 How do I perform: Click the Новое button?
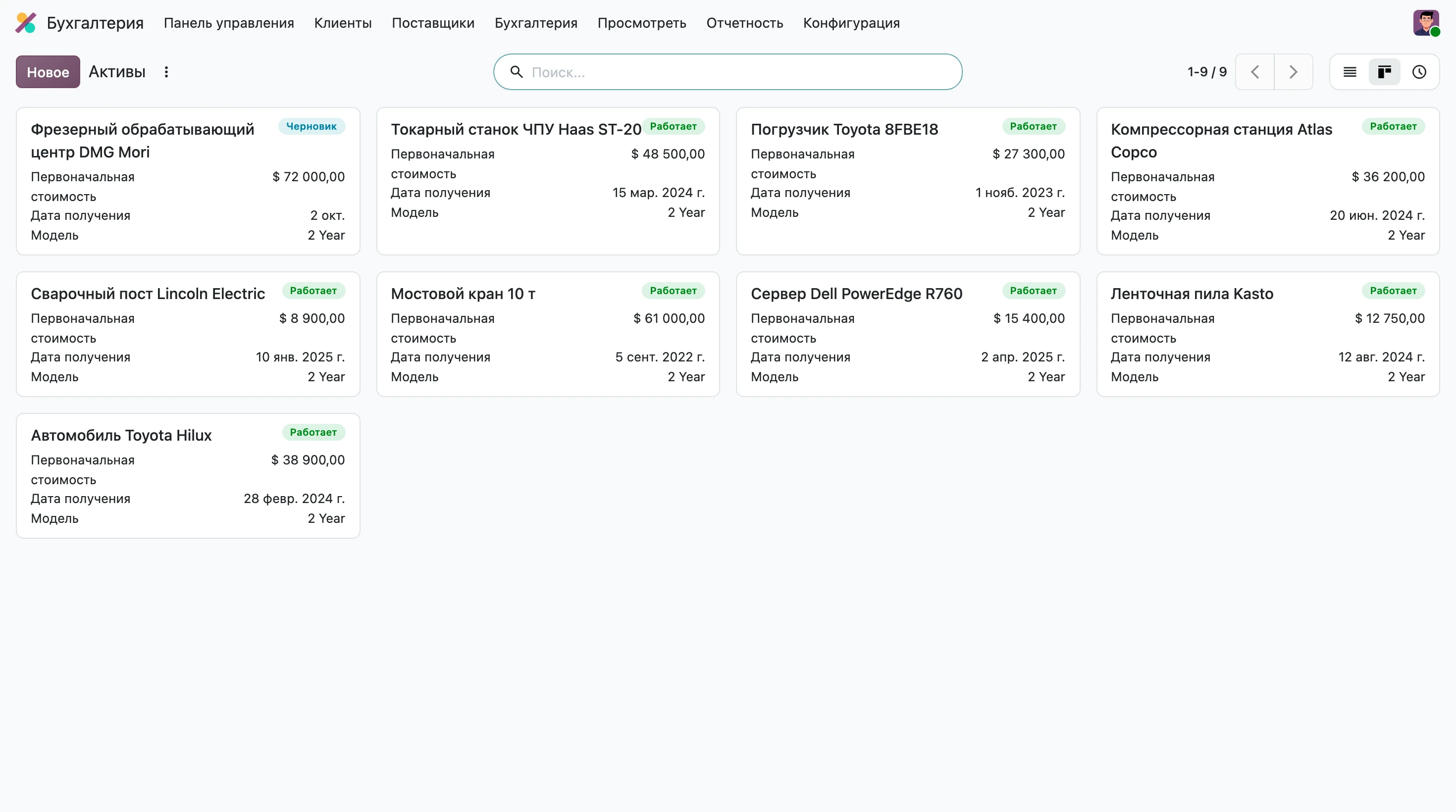click(x=48, y=72)
